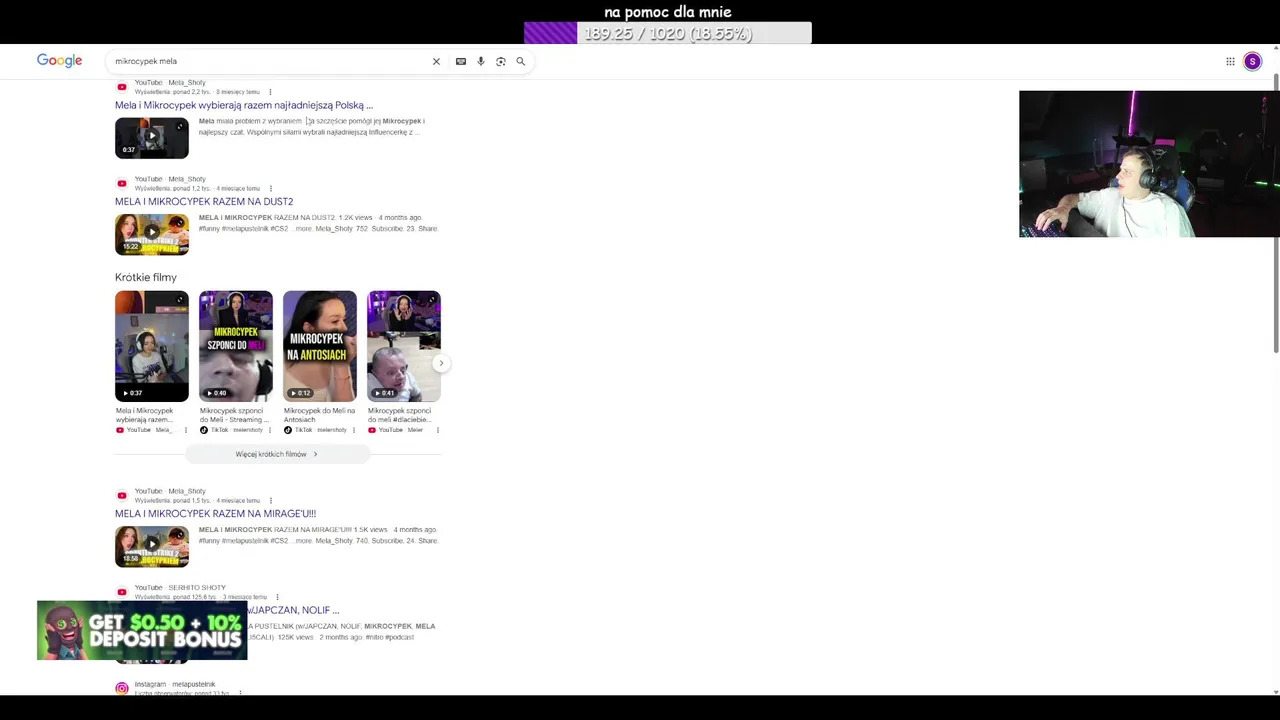
Task: Open the 0:40 'MIKROCYPEK SZPONCI DO MELI' short
Action: pos(236,346)
